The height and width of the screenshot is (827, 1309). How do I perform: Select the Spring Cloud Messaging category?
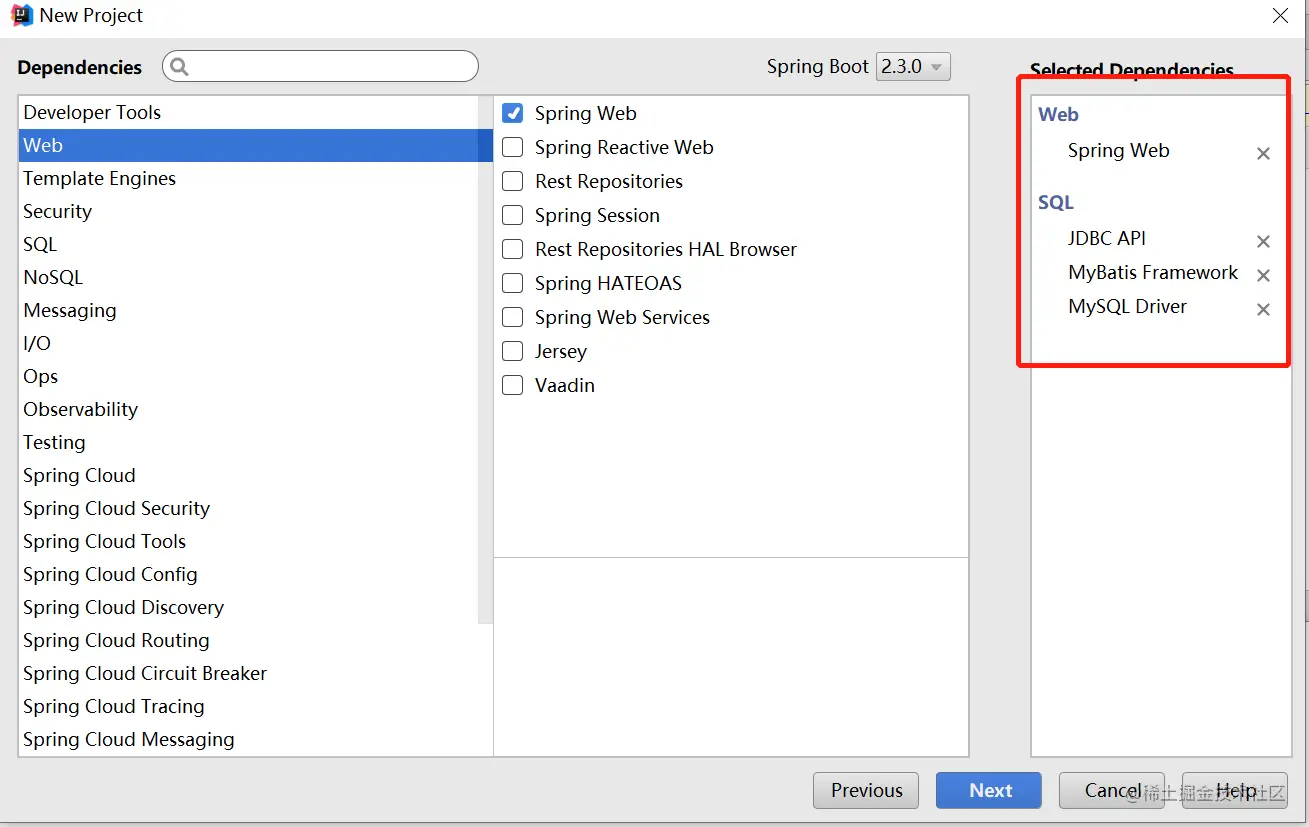(249, 739)
